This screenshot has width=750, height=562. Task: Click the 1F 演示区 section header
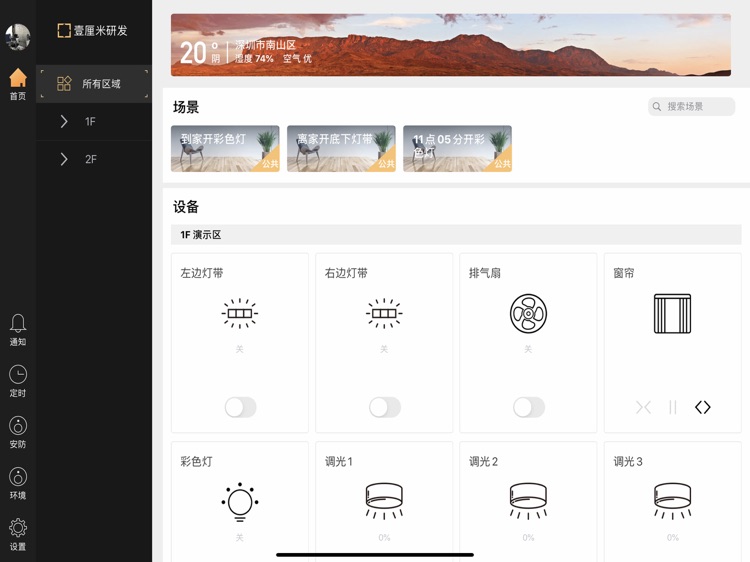[456, 235]
